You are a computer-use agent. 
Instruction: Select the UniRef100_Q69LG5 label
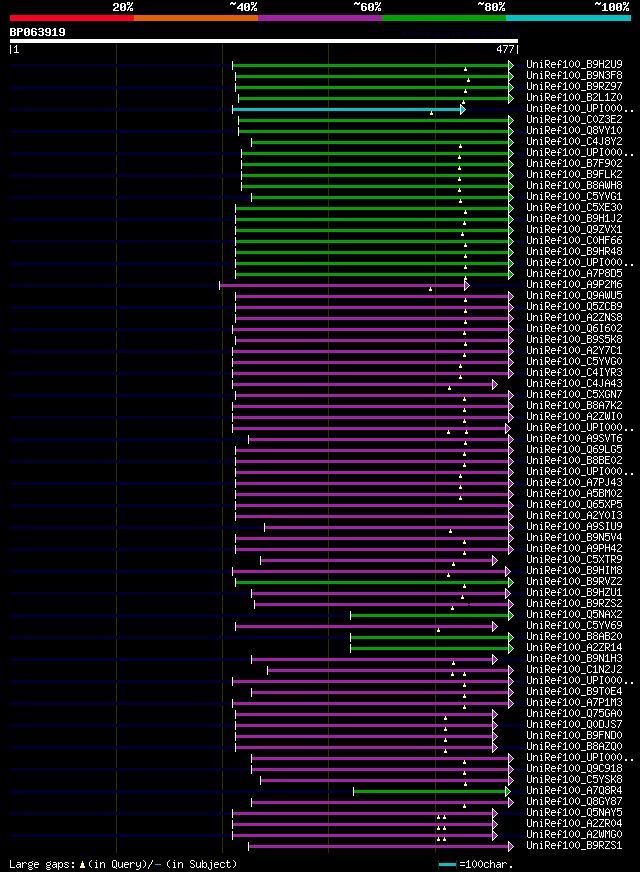click(574, 450)
